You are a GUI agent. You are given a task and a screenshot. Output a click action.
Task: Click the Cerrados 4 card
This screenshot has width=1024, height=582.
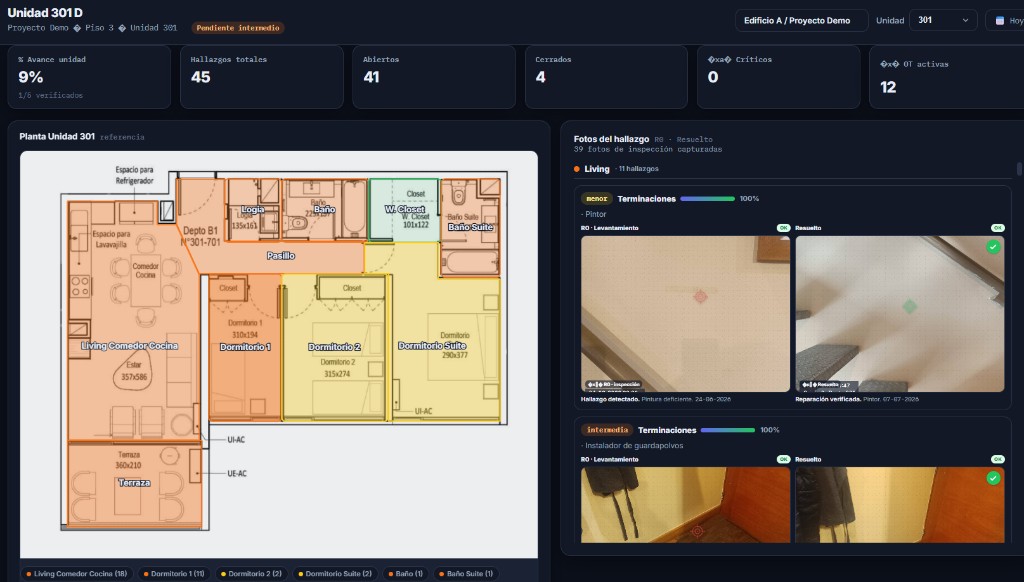[x=606, y=76]
